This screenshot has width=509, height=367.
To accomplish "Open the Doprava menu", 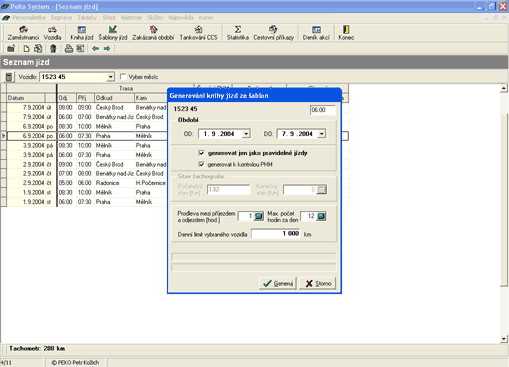I will [x=61, y=18].
